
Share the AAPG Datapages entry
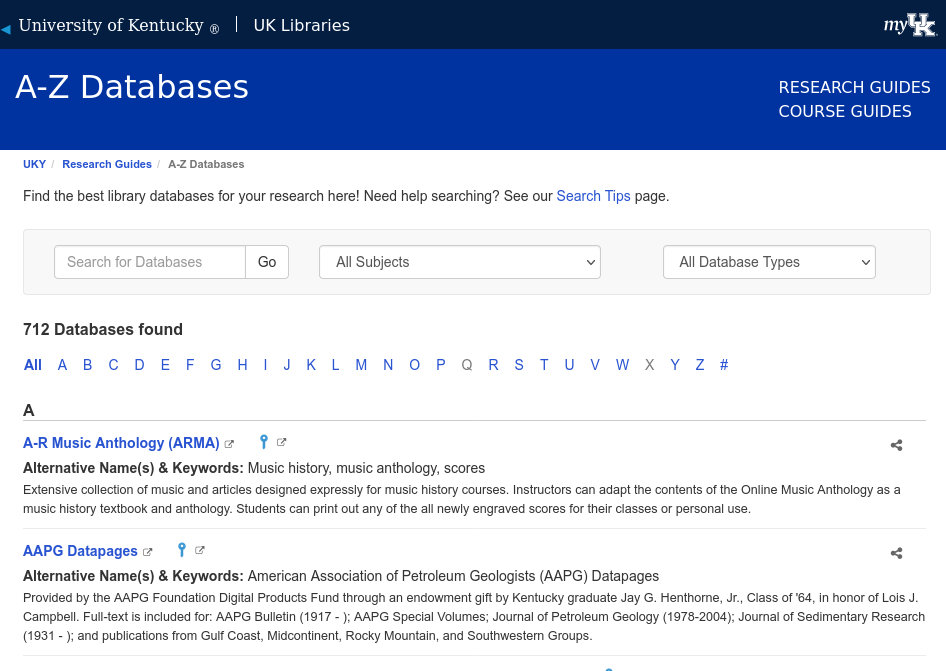coord(897,553)
